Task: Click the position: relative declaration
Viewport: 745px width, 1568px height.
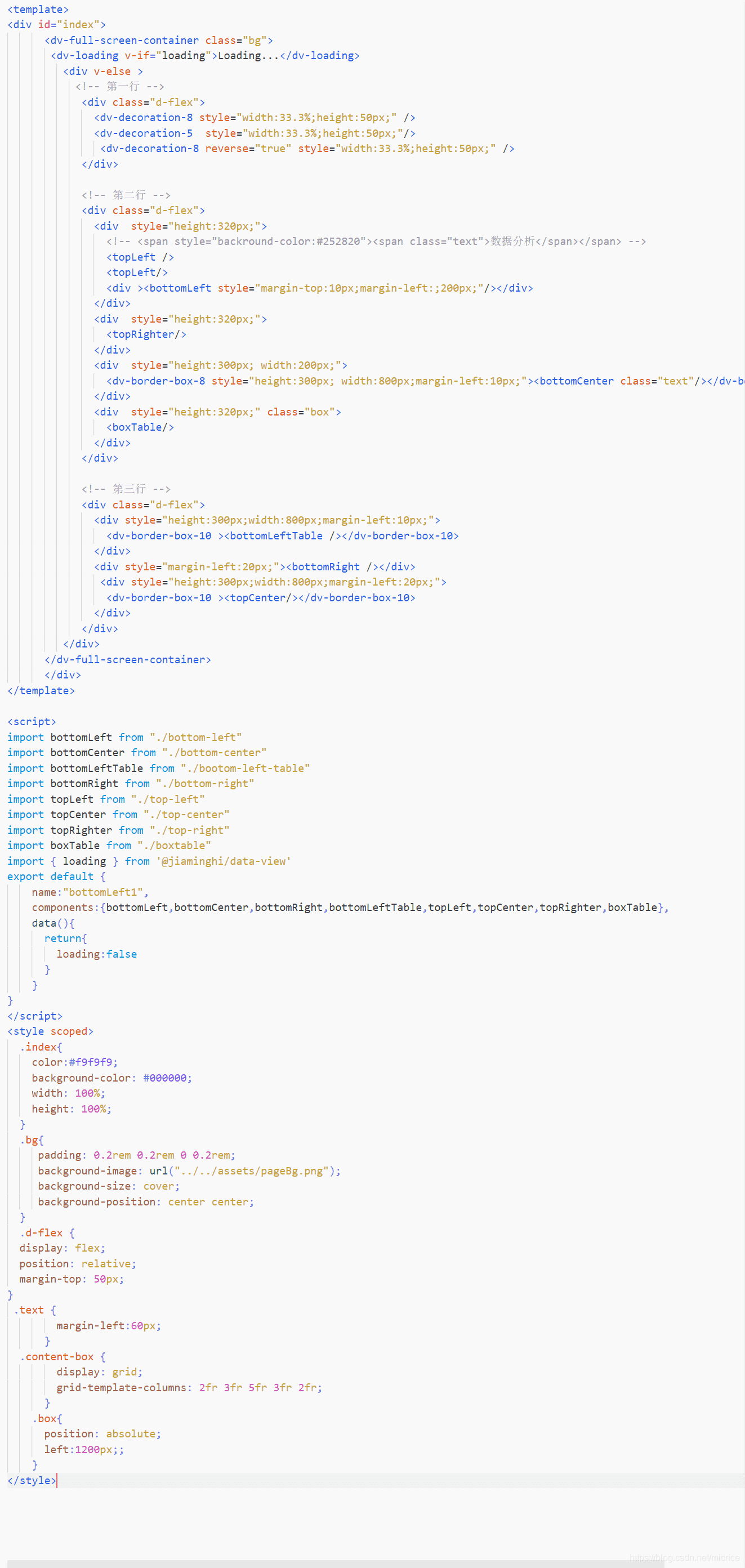Action: (x=78, y=1263)
